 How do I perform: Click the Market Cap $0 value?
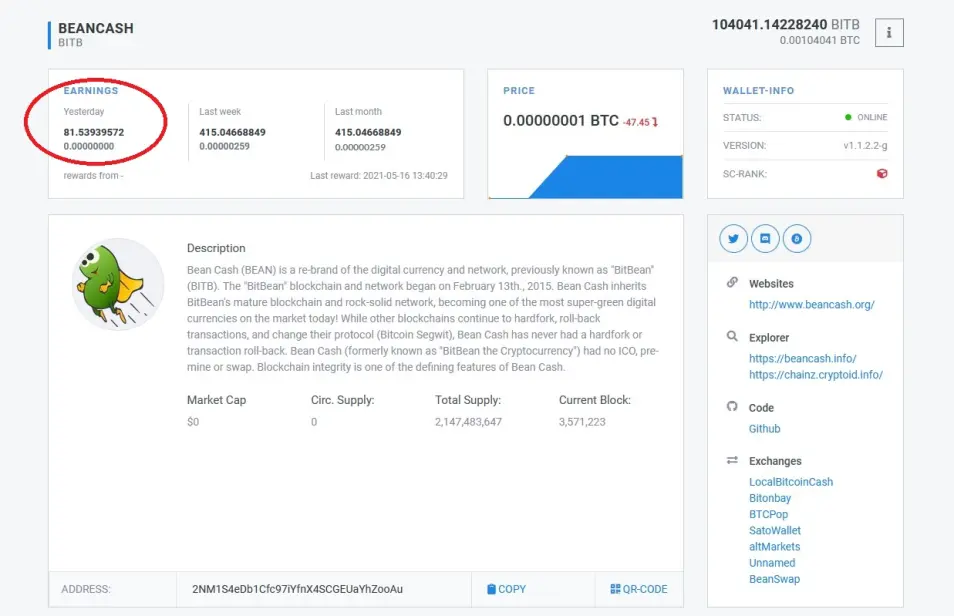pyautogui.click(x=193, y=422)
